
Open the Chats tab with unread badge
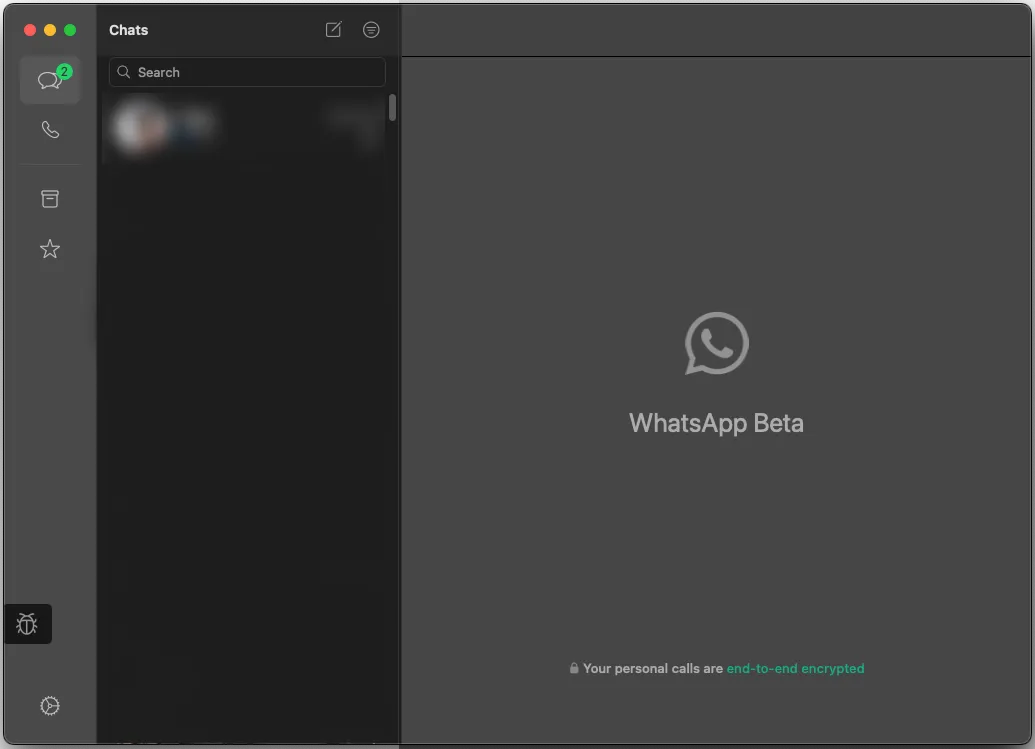click(x=50, y=80)
